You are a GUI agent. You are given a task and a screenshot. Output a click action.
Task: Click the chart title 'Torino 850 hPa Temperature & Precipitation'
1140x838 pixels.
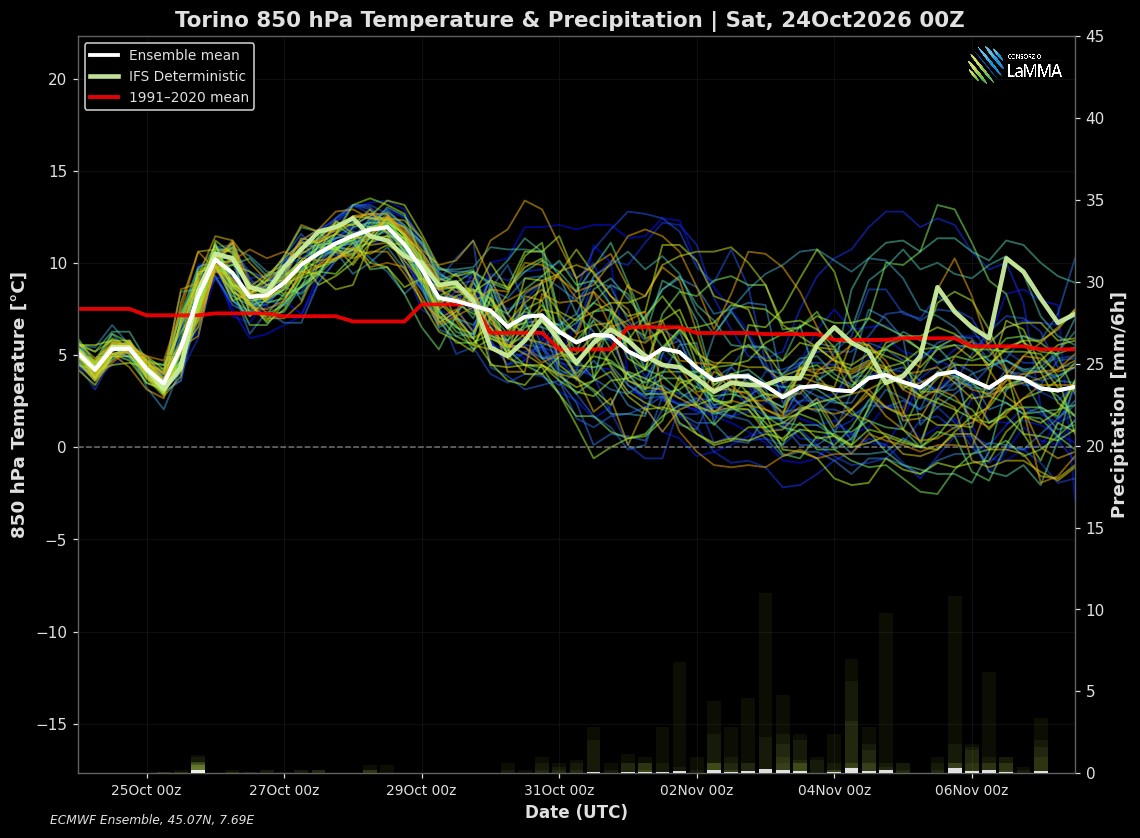click(x=438, y=20)
